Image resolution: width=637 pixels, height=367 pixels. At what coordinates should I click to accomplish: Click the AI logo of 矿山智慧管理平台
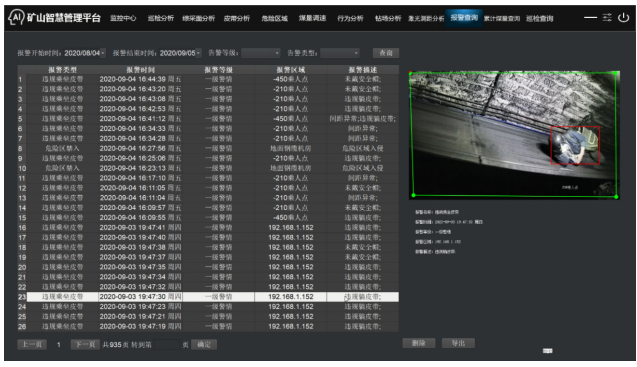click(x=16, y=17)
